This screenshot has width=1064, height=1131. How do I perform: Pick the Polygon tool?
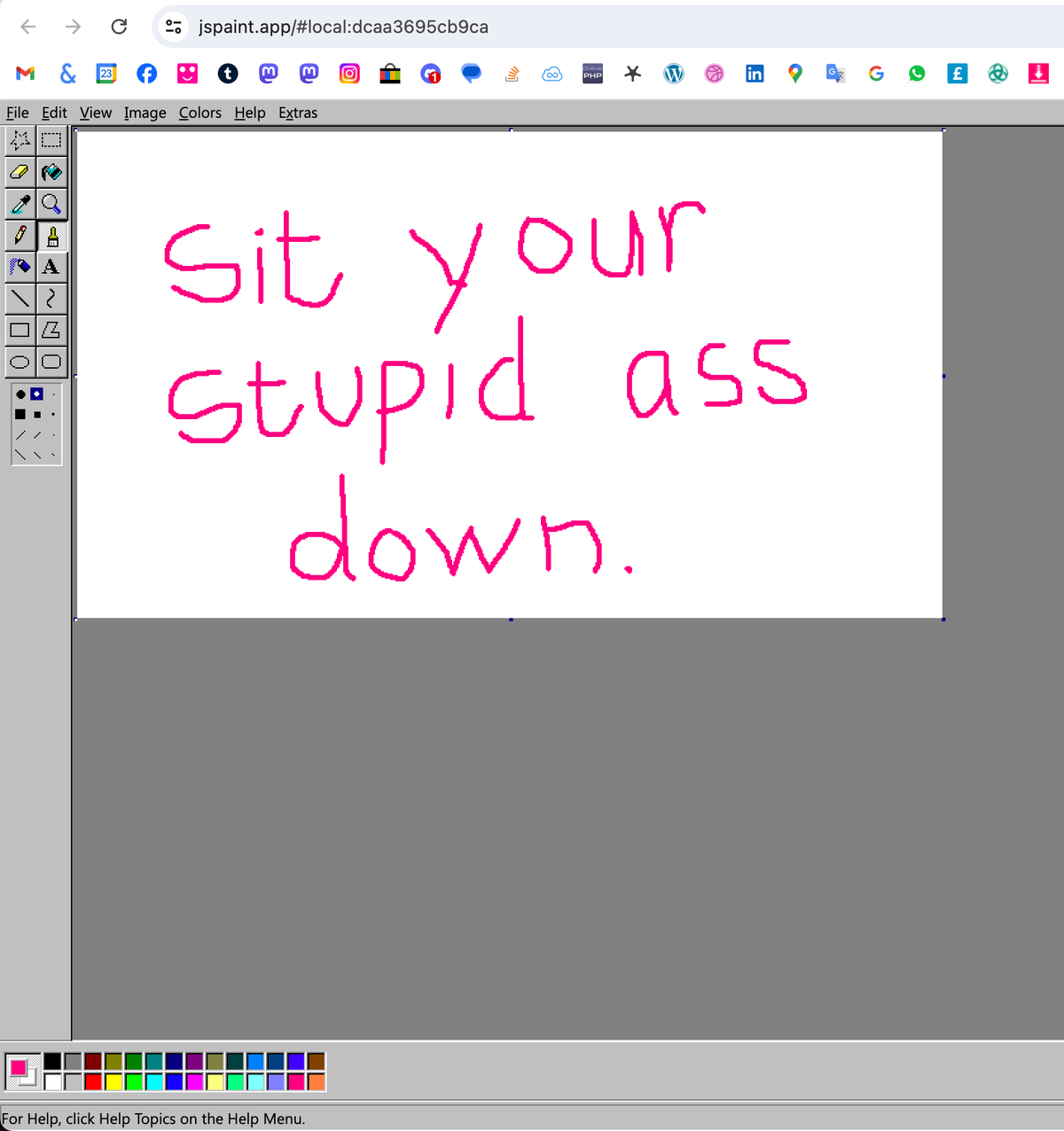pos(51,330)
